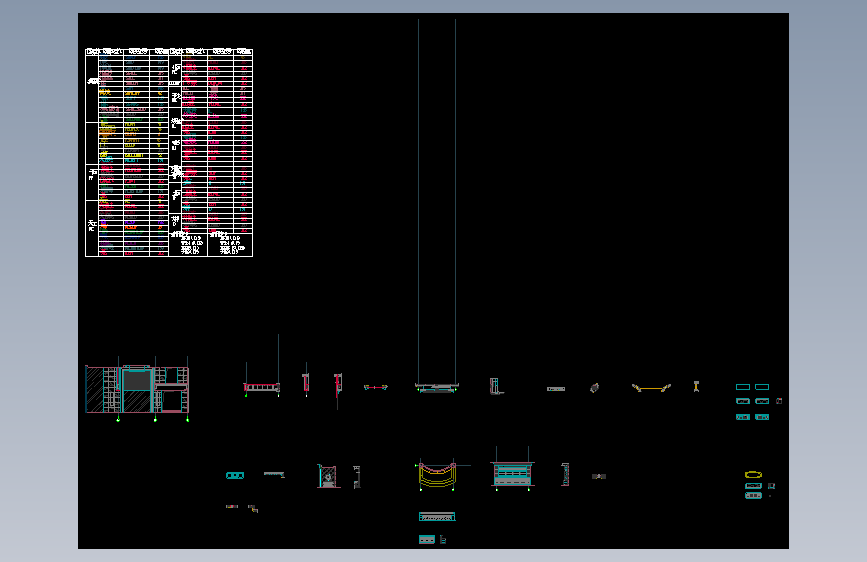Select the yellow oval outline
This screenshot has width=867, height=562.
753,475
